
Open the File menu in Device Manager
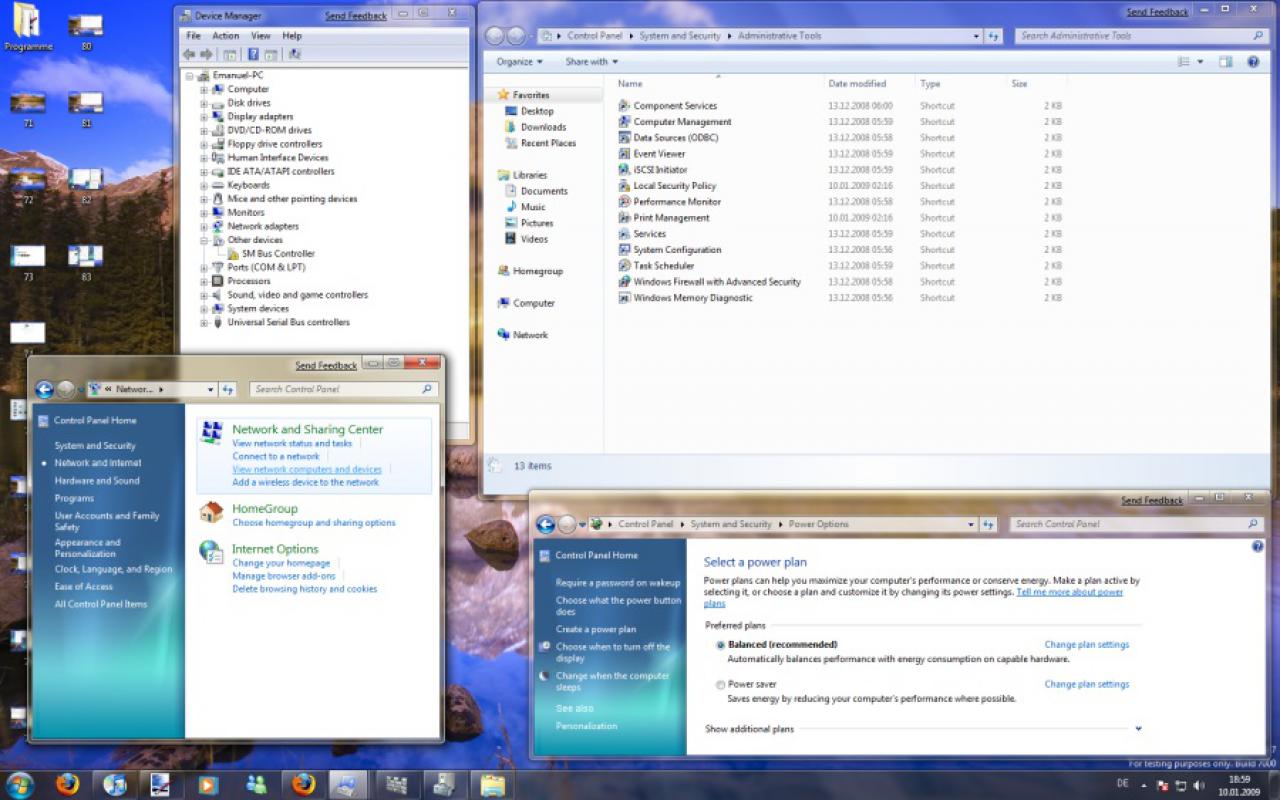pos(194,36)
